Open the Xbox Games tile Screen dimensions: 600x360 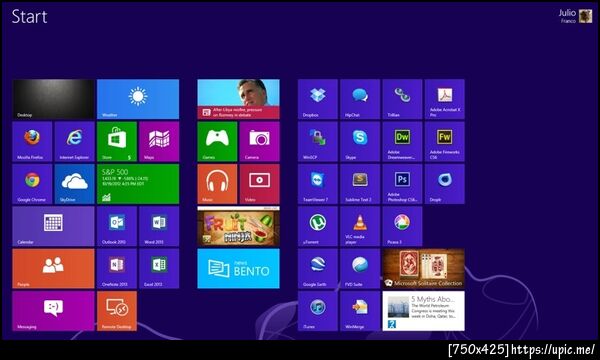tap(217, 142)
